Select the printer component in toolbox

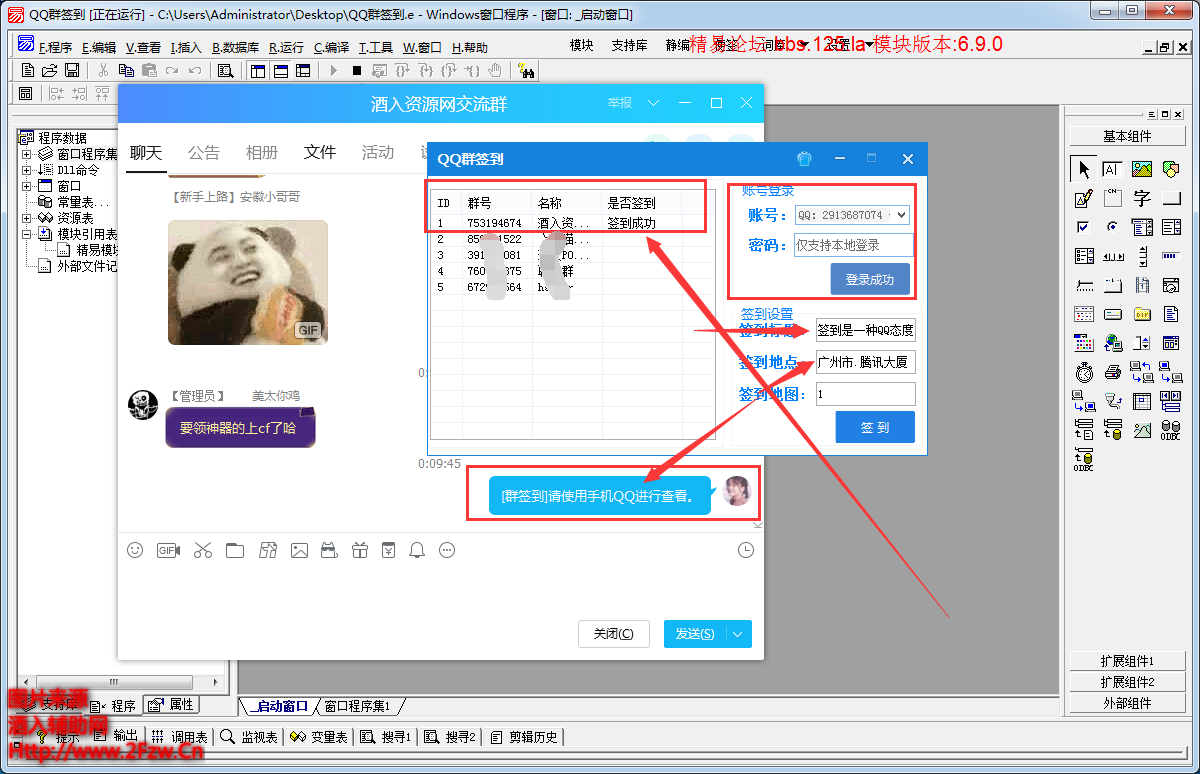click(x=1113, y=373)
